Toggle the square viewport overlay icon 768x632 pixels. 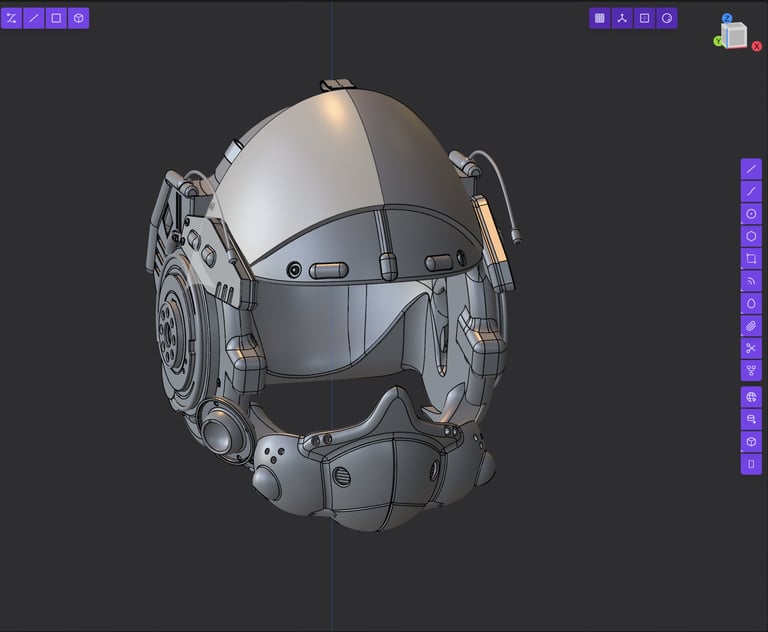(x=645, y=19)
